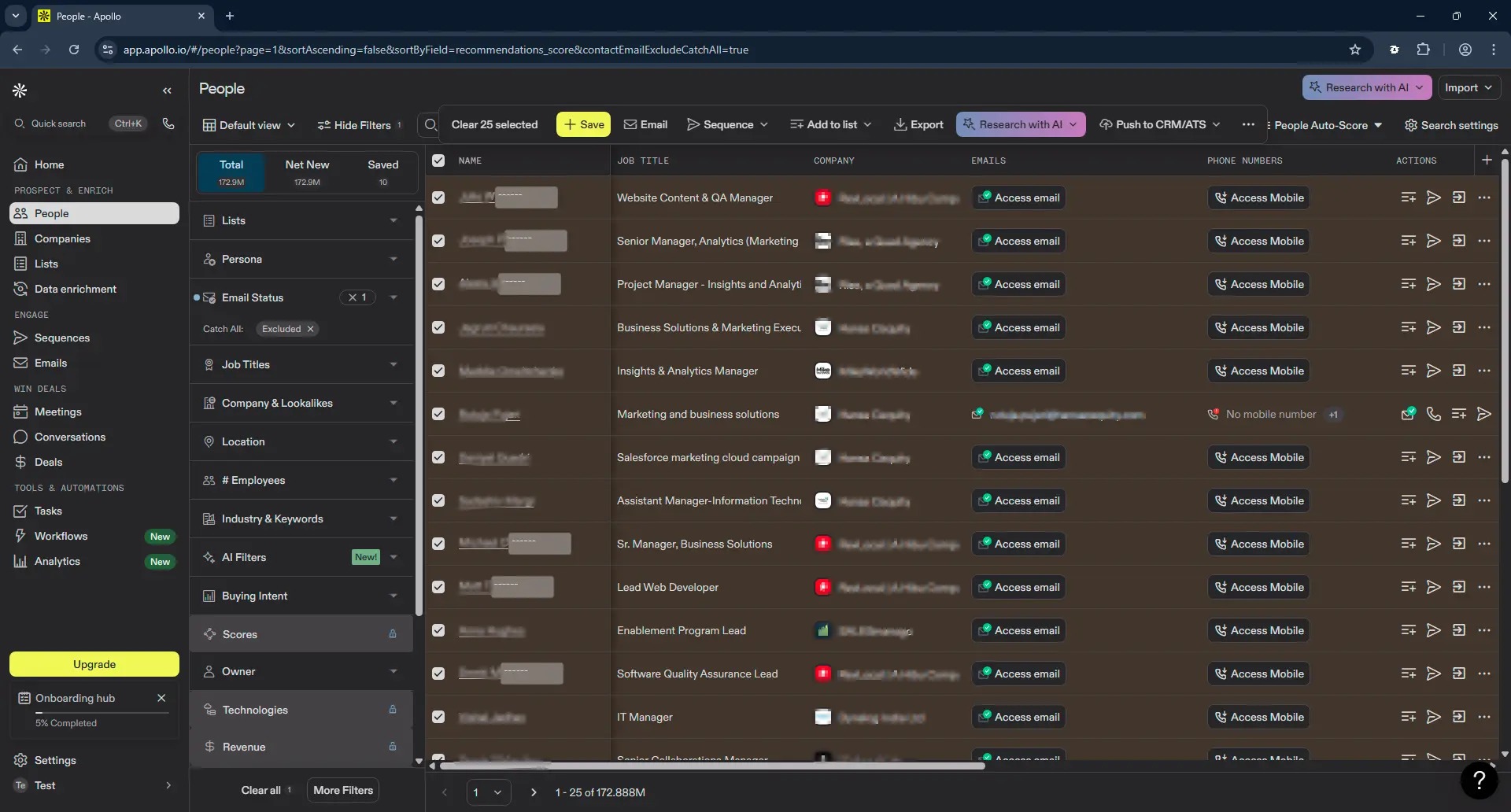Click the add column plus icon in the table header
The width and height of the screenshot is (1511, 812).
click(x=1487, y=160)
